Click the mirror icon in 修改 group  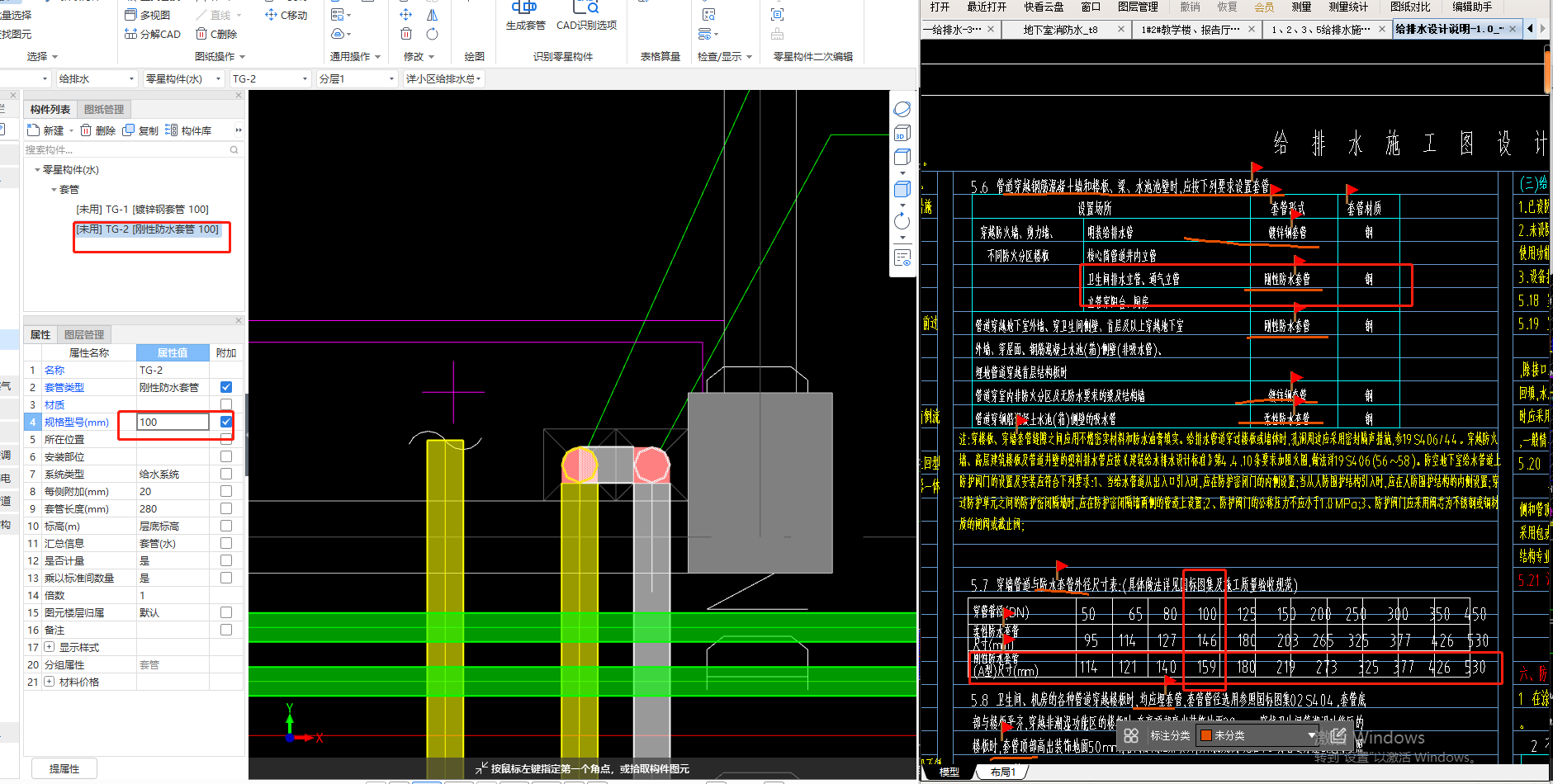432,15
